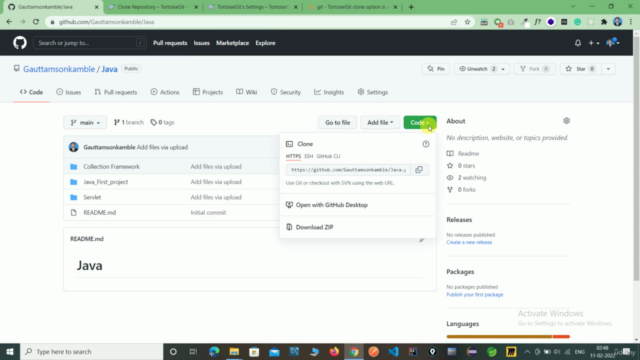640x360 pixels.
Task: Click the Collection Framework folder icon
Action: (x=73, y=167)
